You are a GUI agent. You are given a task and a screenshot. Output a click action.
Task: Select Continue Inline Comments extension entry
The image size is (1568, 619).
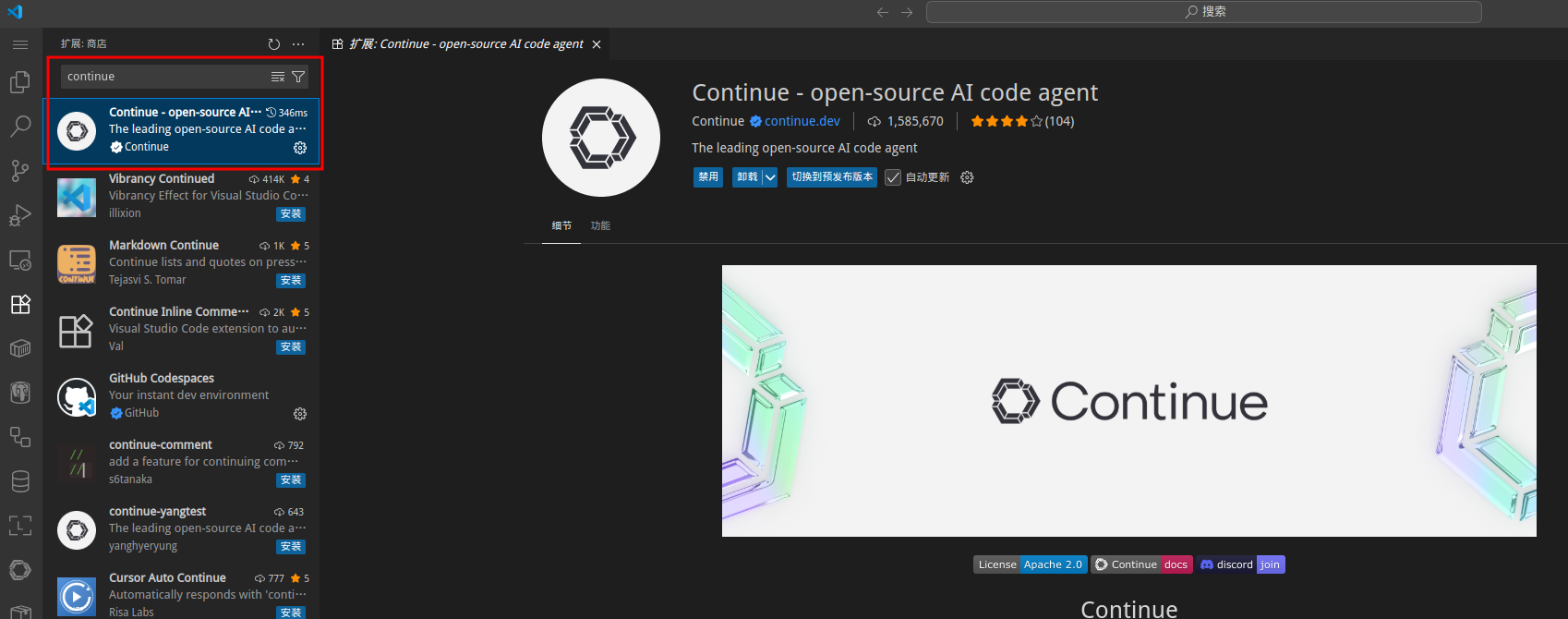181,330
